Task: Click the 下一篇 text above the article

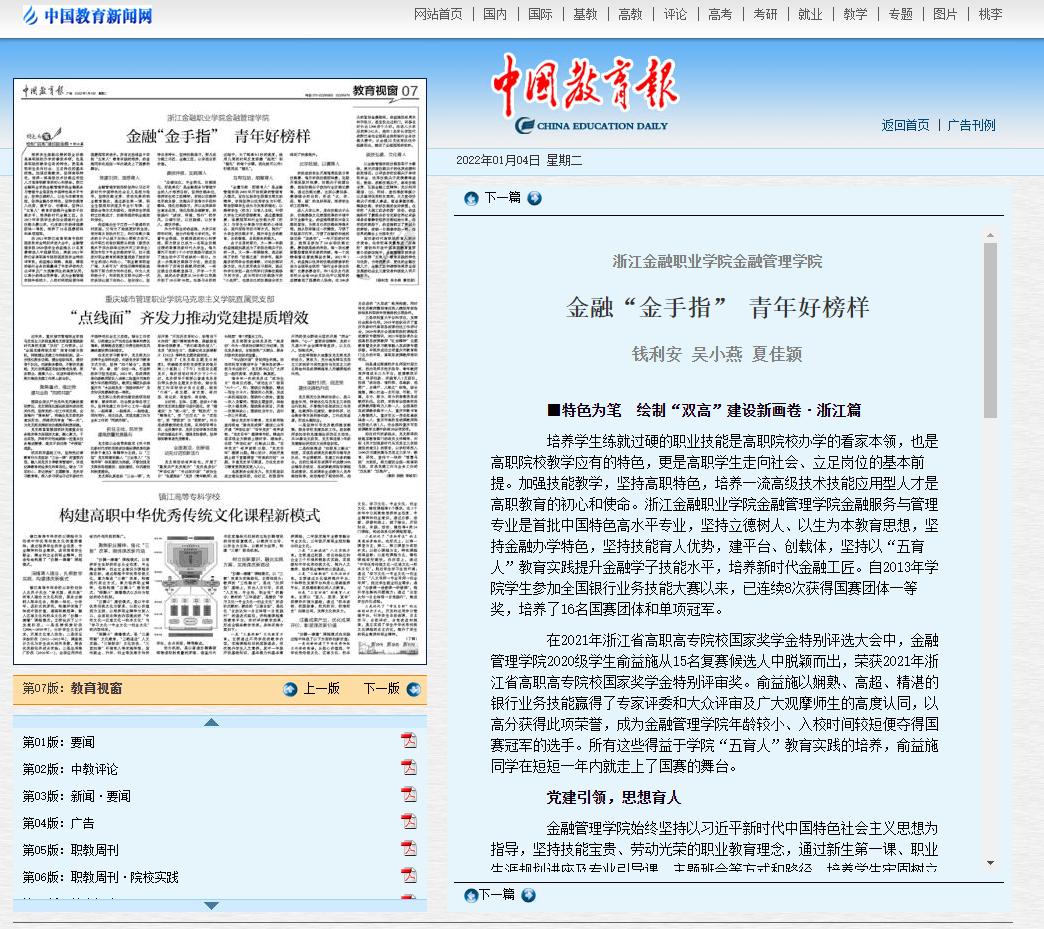Action: pyautogui.click(x=503, y=198)
